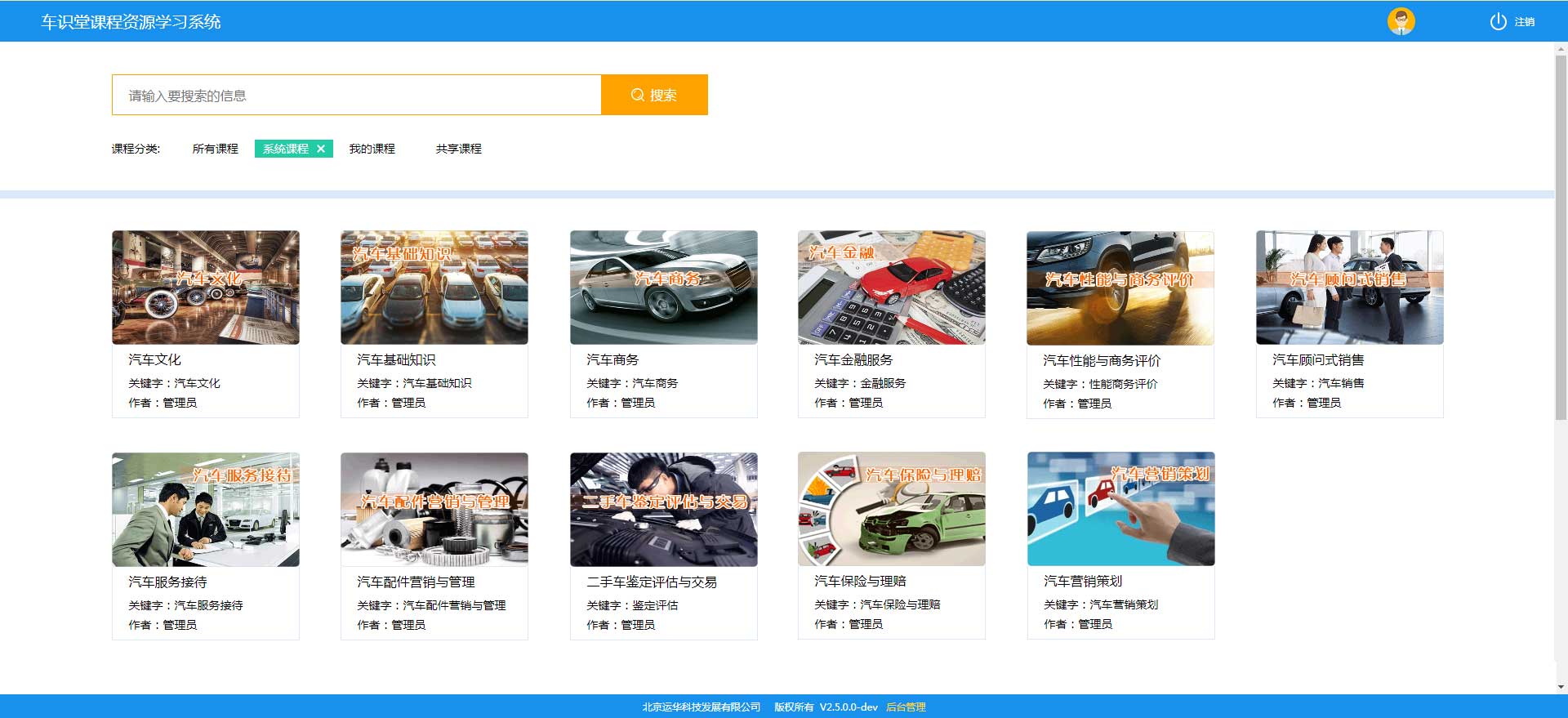Click the 汽车性能与商务评价 course title

pos(1101,360)
